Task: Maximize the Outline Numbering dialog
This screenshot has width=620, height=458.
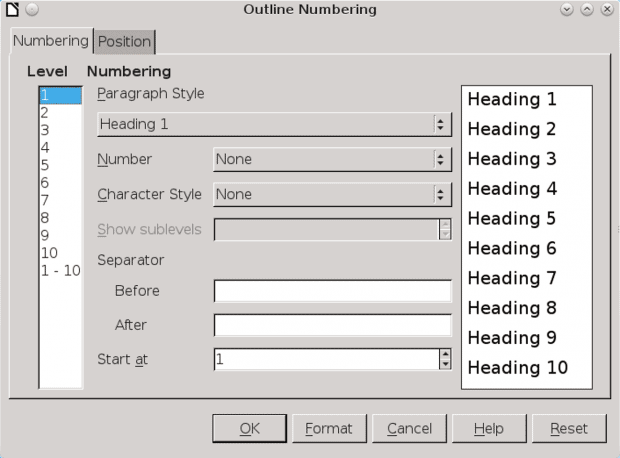Action: point(587,9)
